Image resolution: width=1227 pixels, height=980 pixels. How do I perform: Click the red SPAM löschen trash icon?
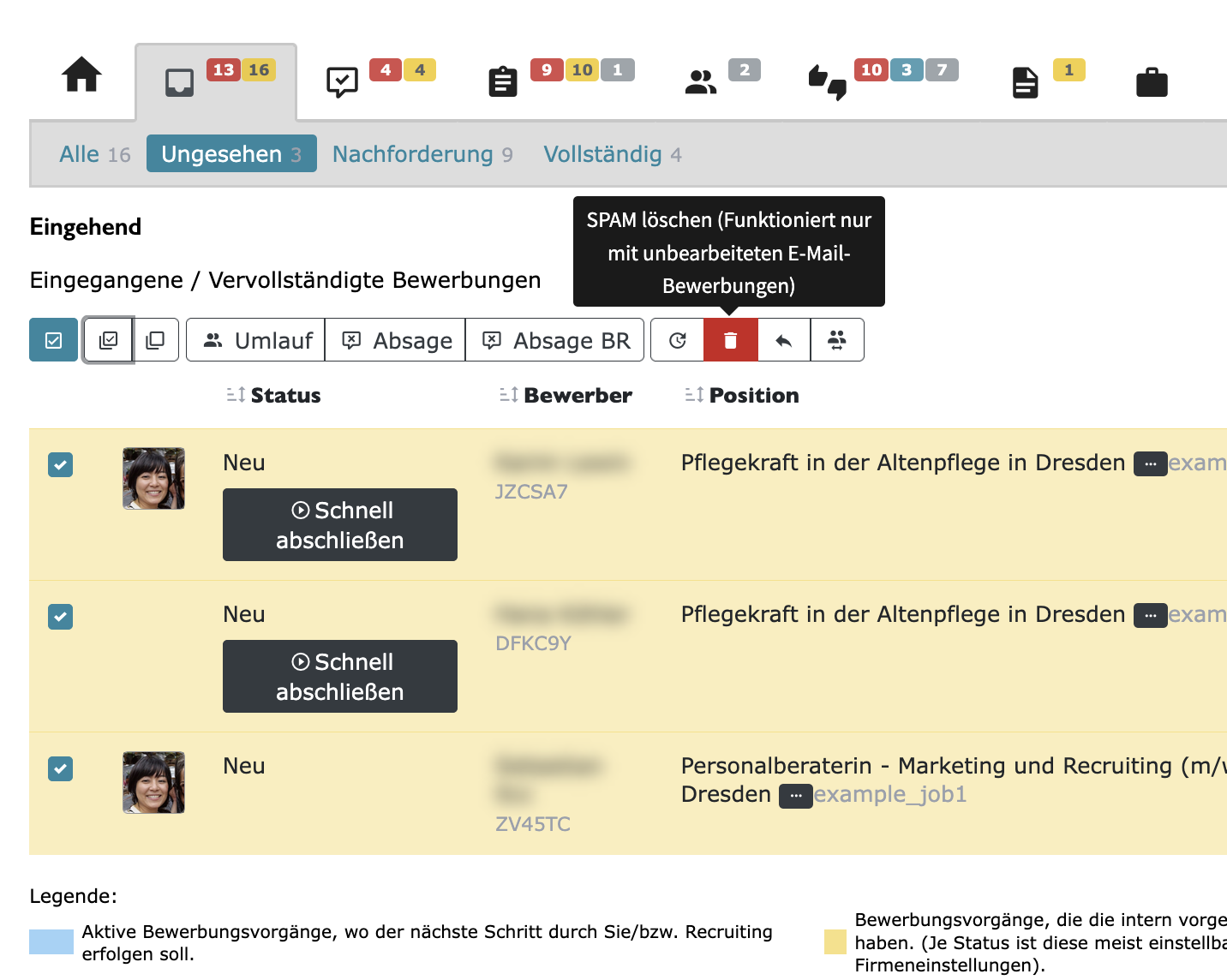[x=730, y=340]
